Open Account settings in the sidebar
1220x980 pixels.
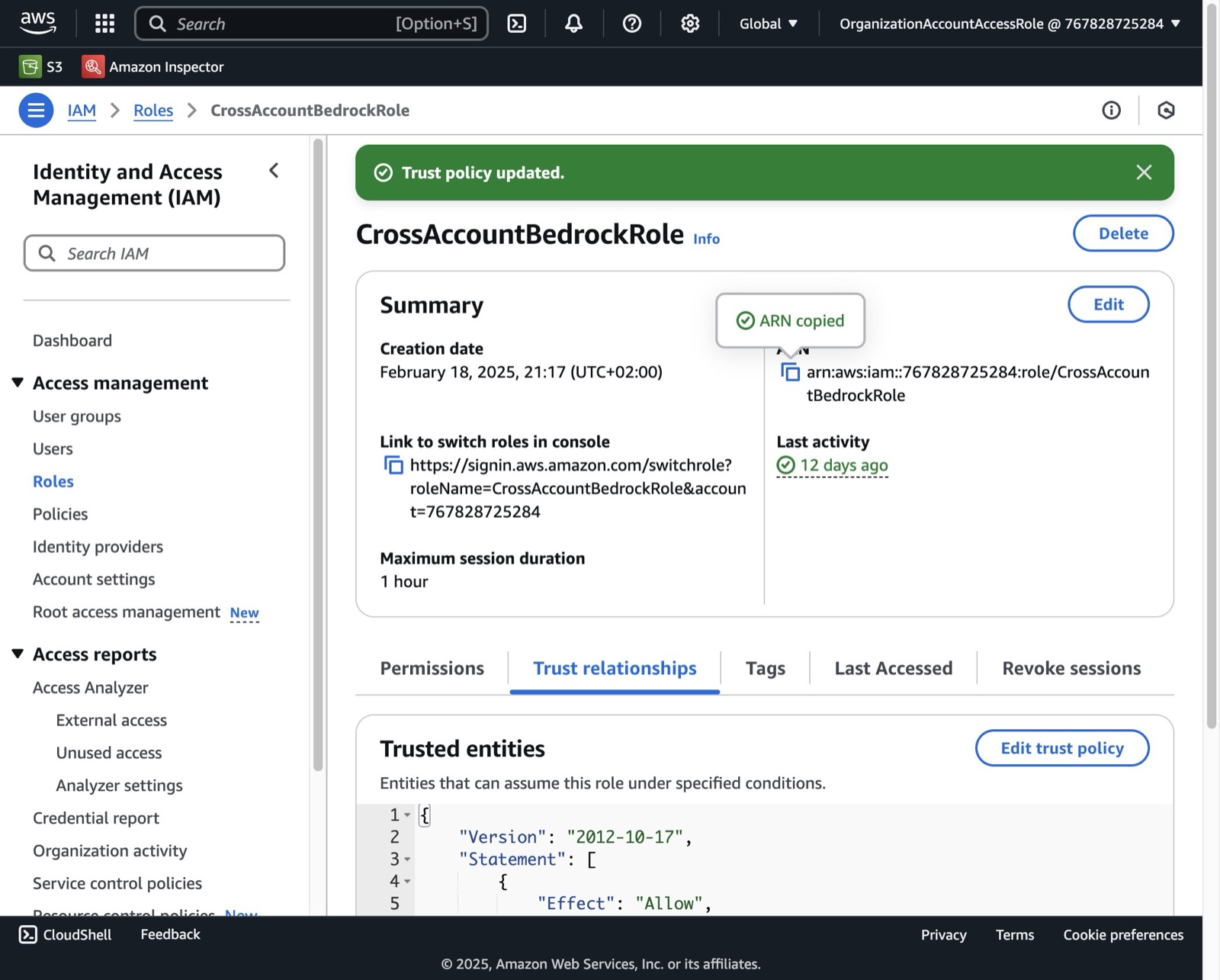tap(94, 579)
